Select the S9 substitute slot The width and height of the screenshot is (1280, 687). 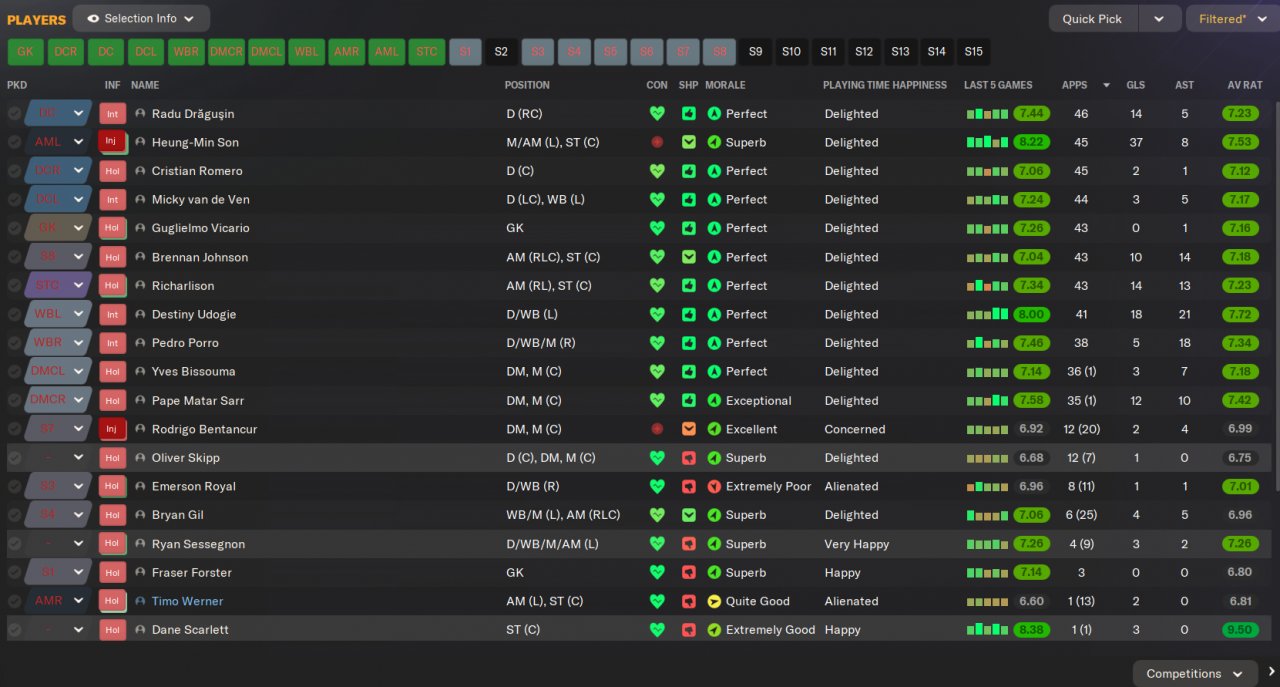(x=756, y=52)
